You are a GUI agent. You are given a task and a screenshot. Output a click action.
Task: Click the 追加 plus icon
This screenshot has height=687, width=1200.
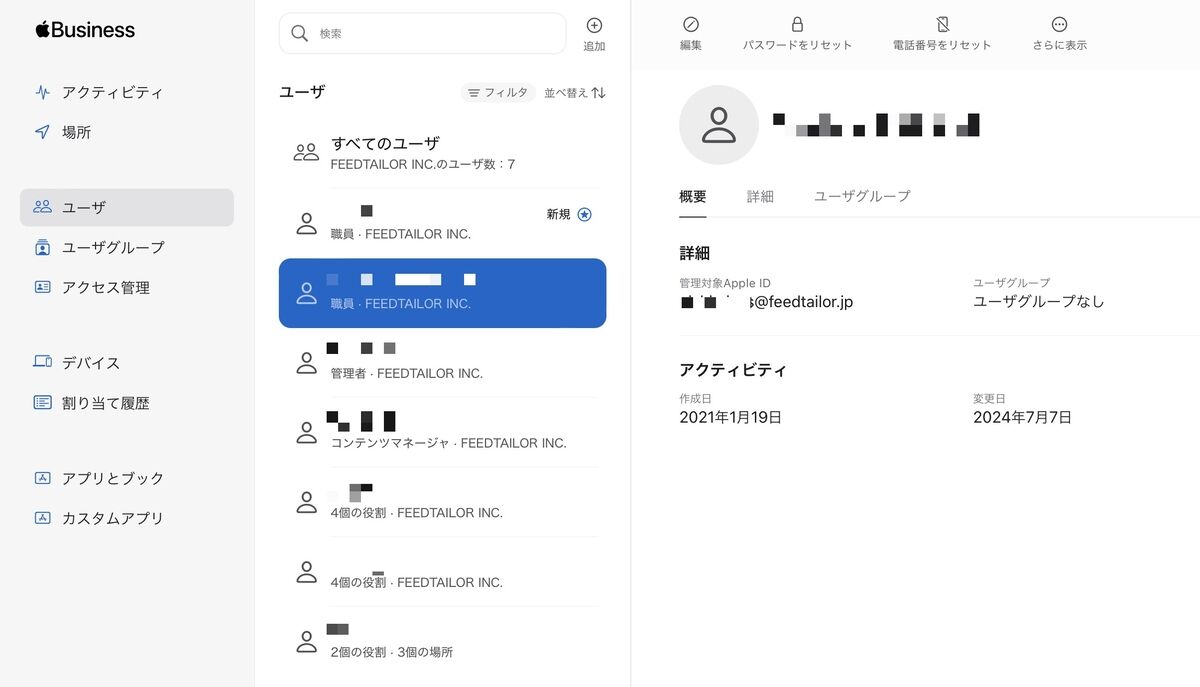click(x=594, y=25)
